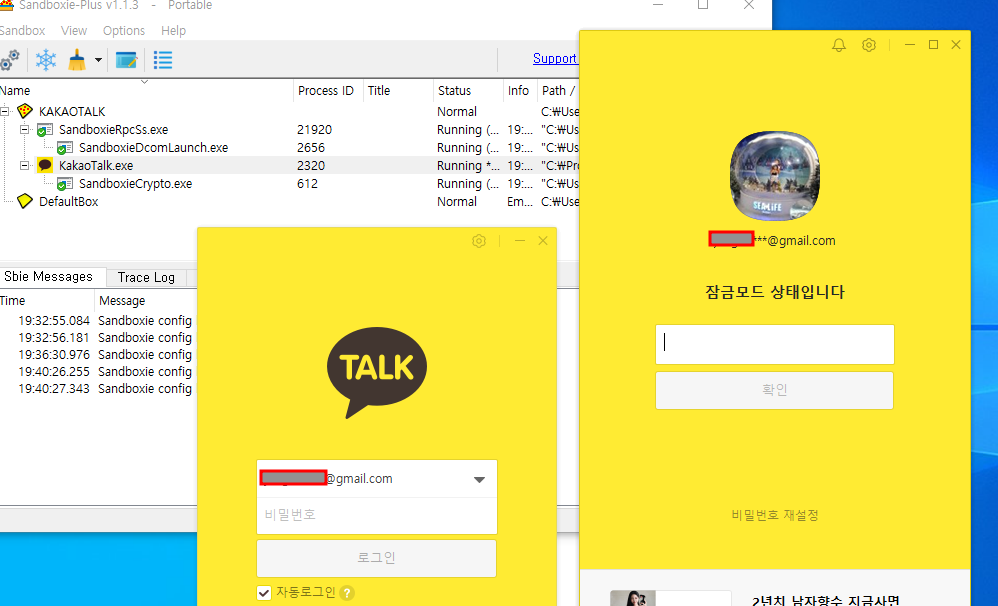Click the list view icon in toolbar
The height and width of the screenshot is (606, 998).
coord(163,60)
